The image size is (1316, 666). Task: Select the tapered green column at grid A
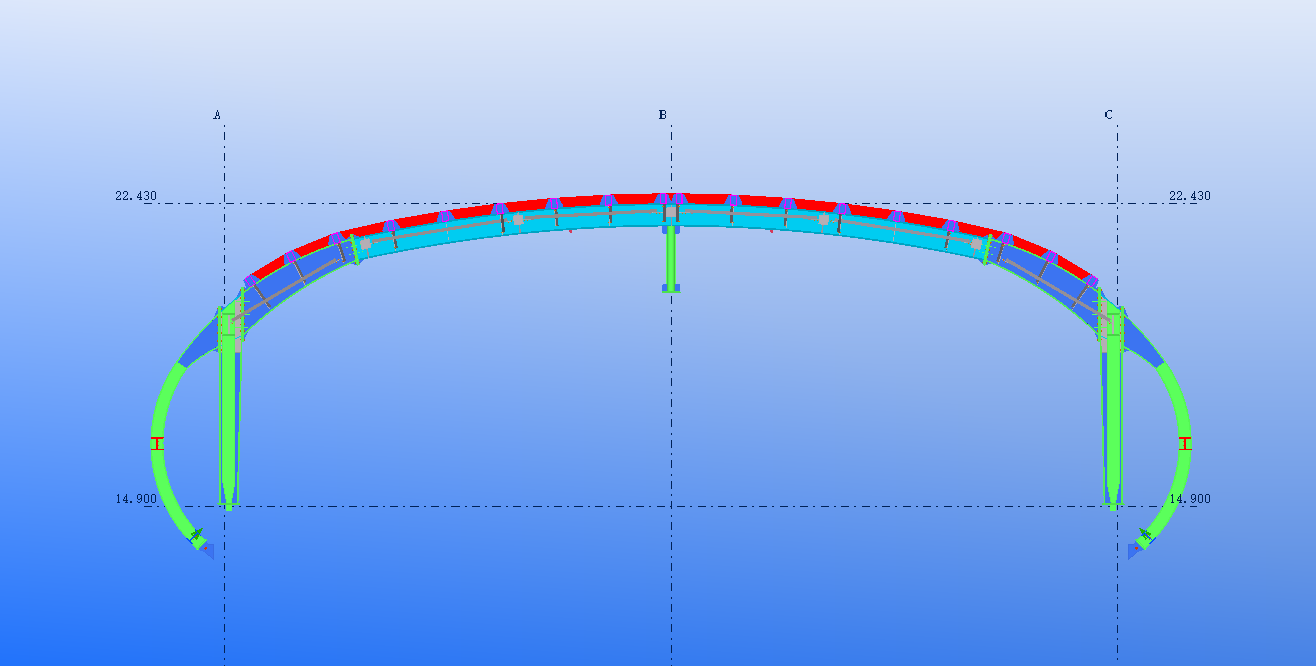click(229, 420)
